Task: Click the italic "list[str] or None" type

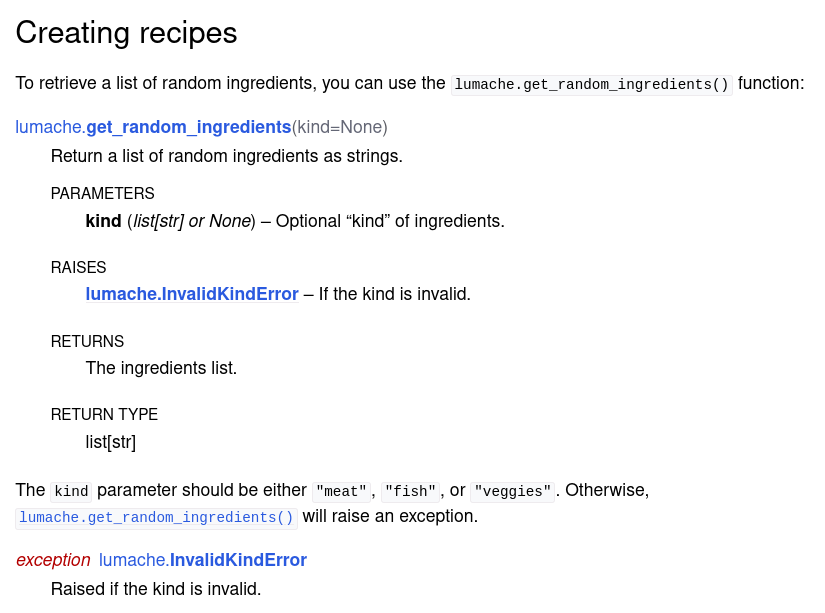Action: tap(191, 221)
